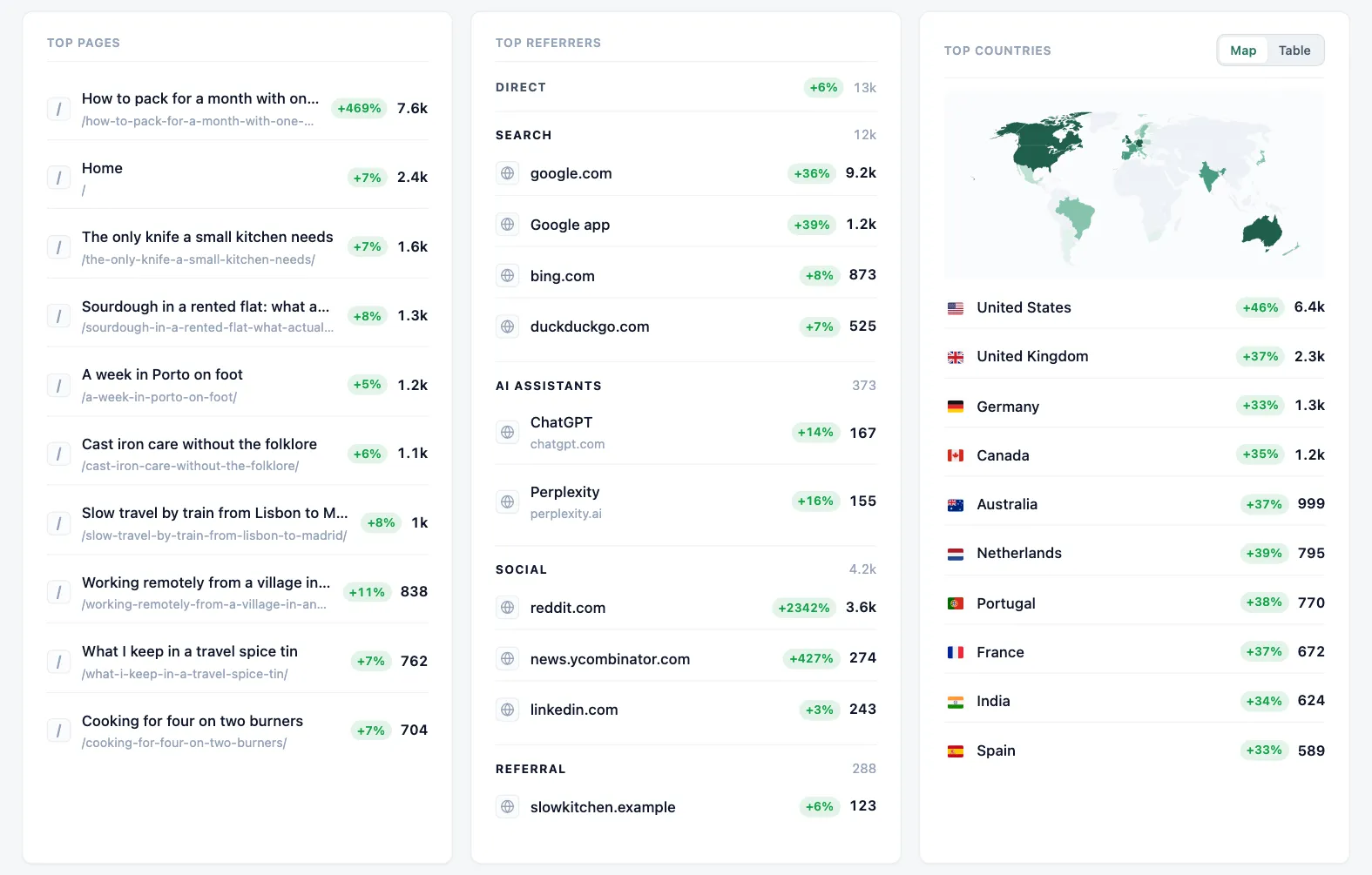This screenshot has width=1372, height=875.
Task: Click the 6.4k visitors value for United States
Action: point(1309,307)
